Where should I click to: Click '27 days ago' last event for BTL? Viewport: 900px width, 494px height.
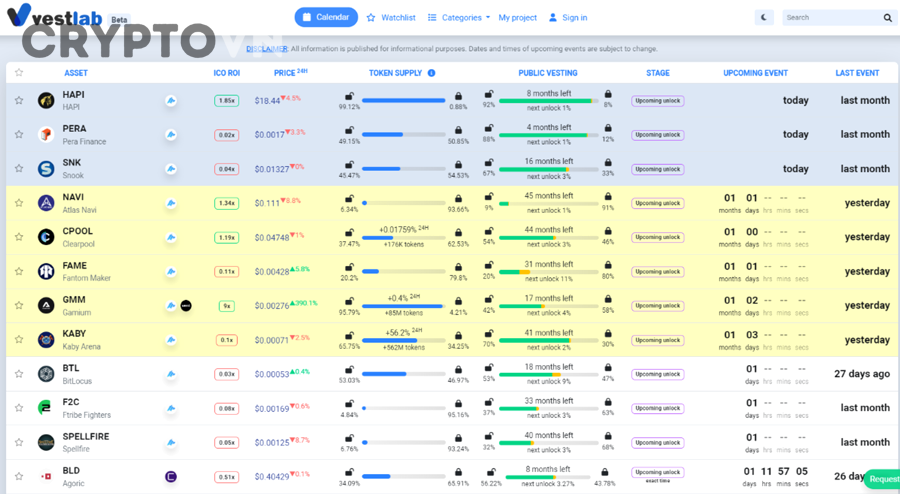862,374
